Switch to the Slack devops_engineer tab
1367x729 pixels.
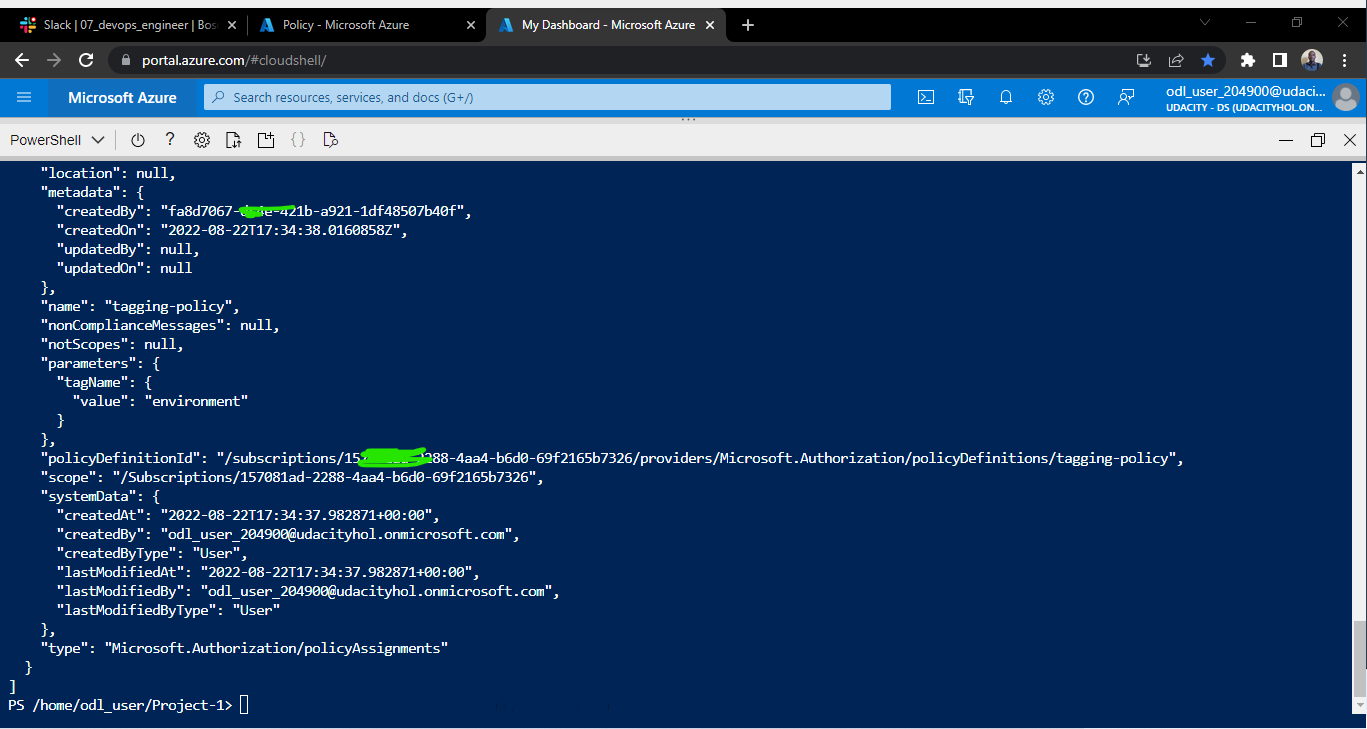120,24
